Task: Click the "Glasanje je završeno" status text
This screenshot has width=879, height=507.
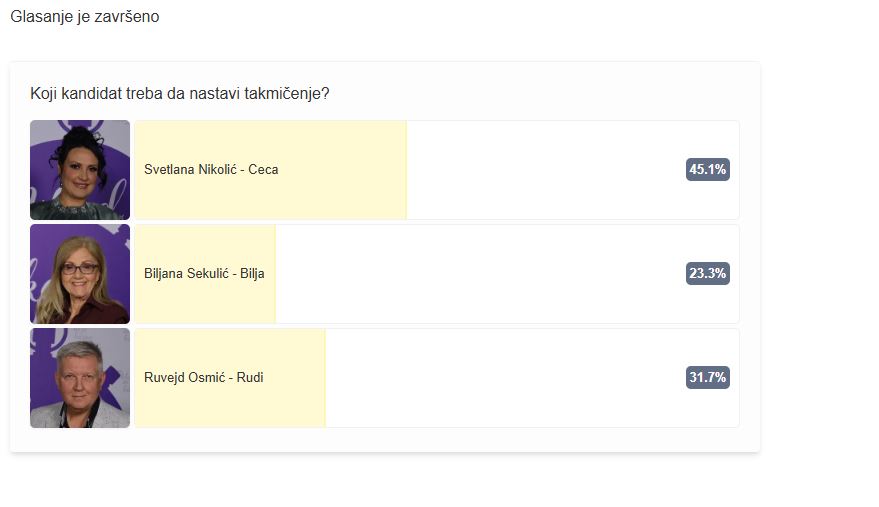Action: point(84,17)
